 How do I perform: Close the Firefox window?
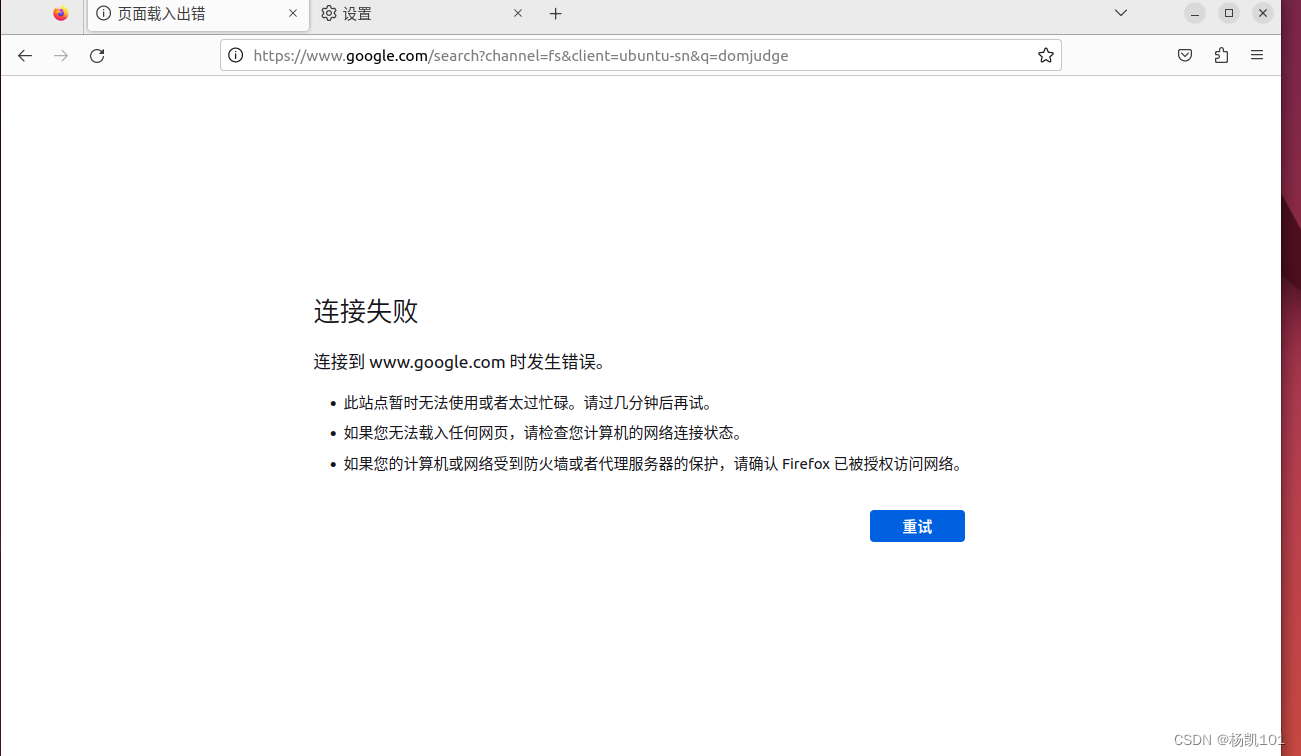pos(1263,13)
